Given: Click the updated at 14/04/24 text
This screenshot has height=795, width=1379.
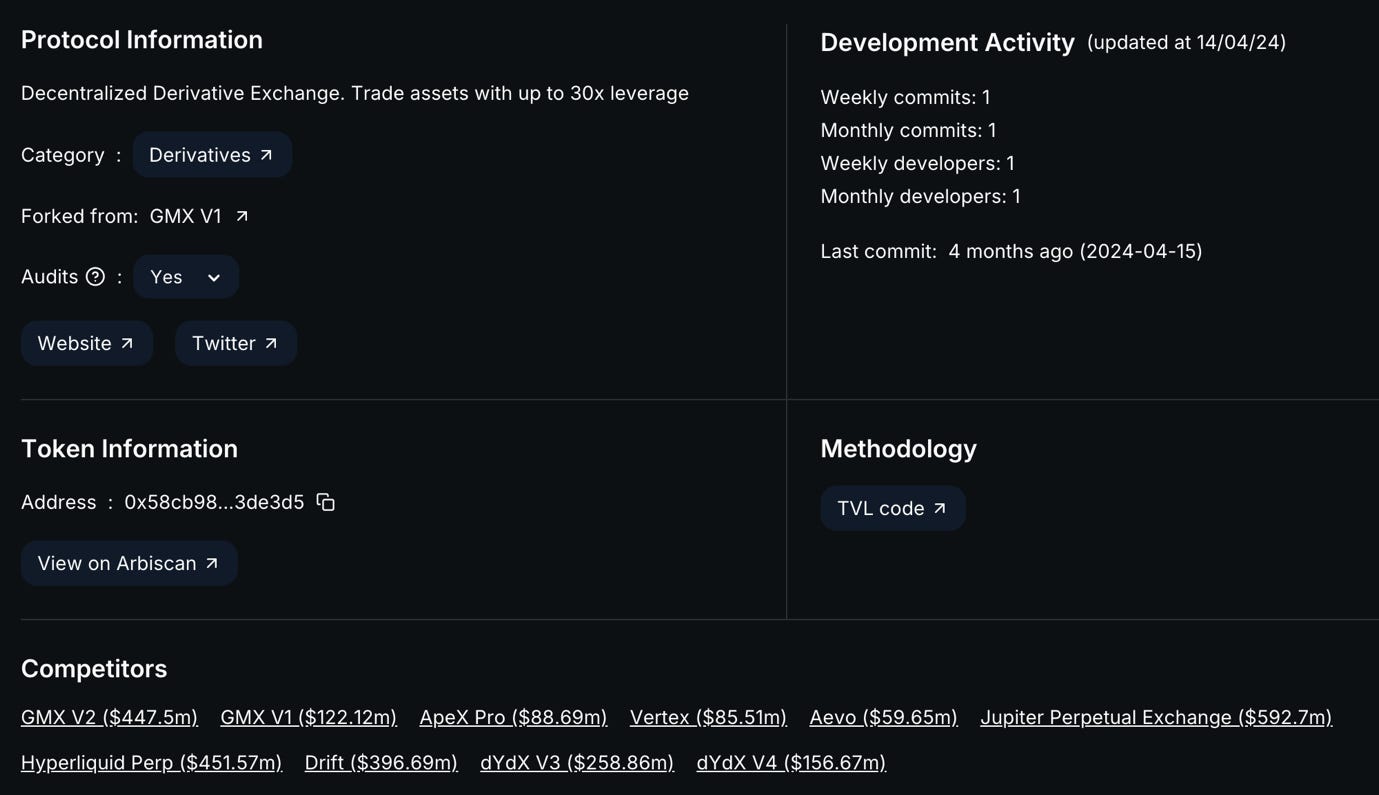Looking at the screenshot, I should [x=1186, y=42].
